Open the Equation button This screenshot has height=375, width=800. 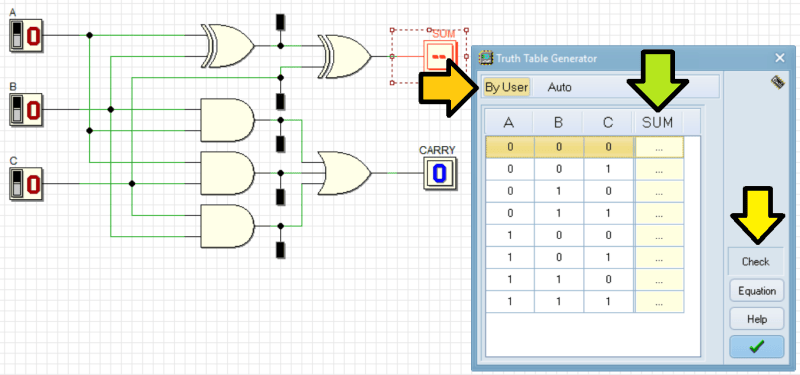pyautogui.click(x=757, y=291)
